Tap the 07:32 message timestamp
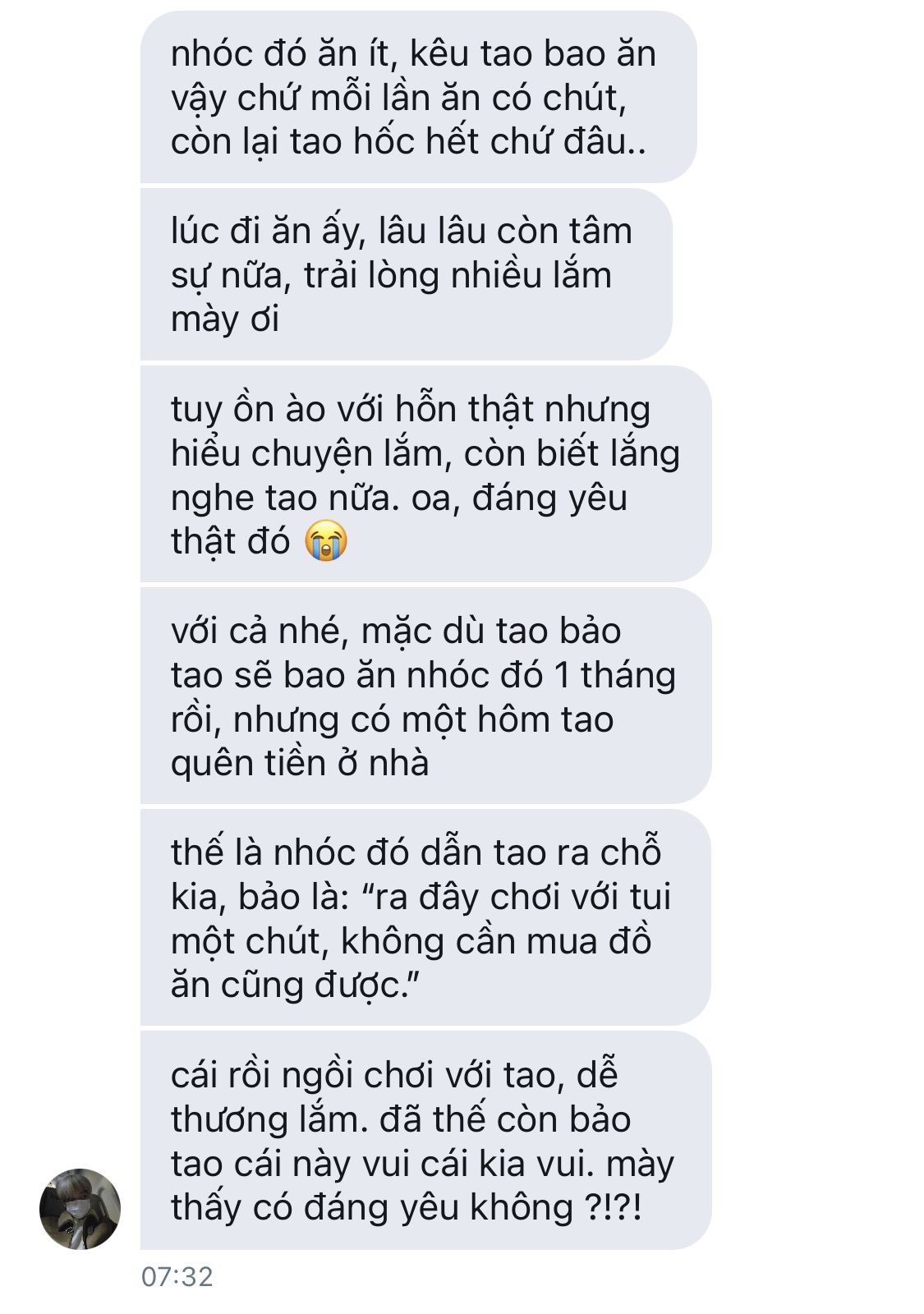This screenshot has width=924, height=1314. (x=177, y=1276)
